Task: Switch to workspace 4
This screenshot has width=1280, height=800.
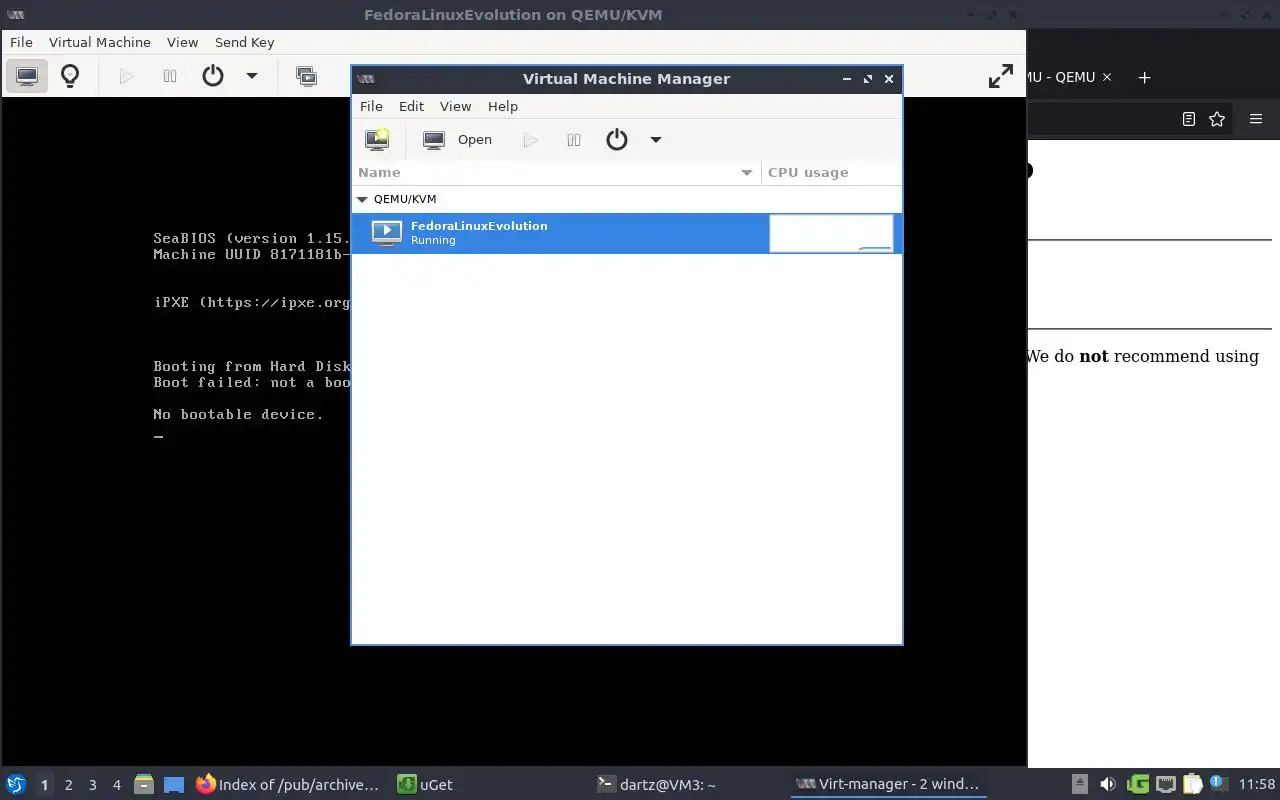Action: pos(116,785)
